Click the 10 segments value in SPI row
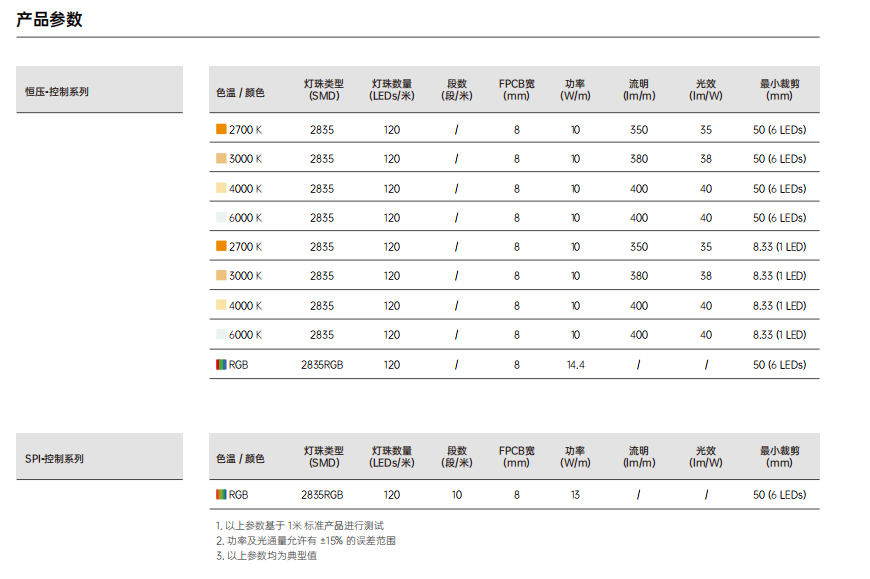Image resolution: width=870 pixels, height=579 pixels. tap(457, 495)
